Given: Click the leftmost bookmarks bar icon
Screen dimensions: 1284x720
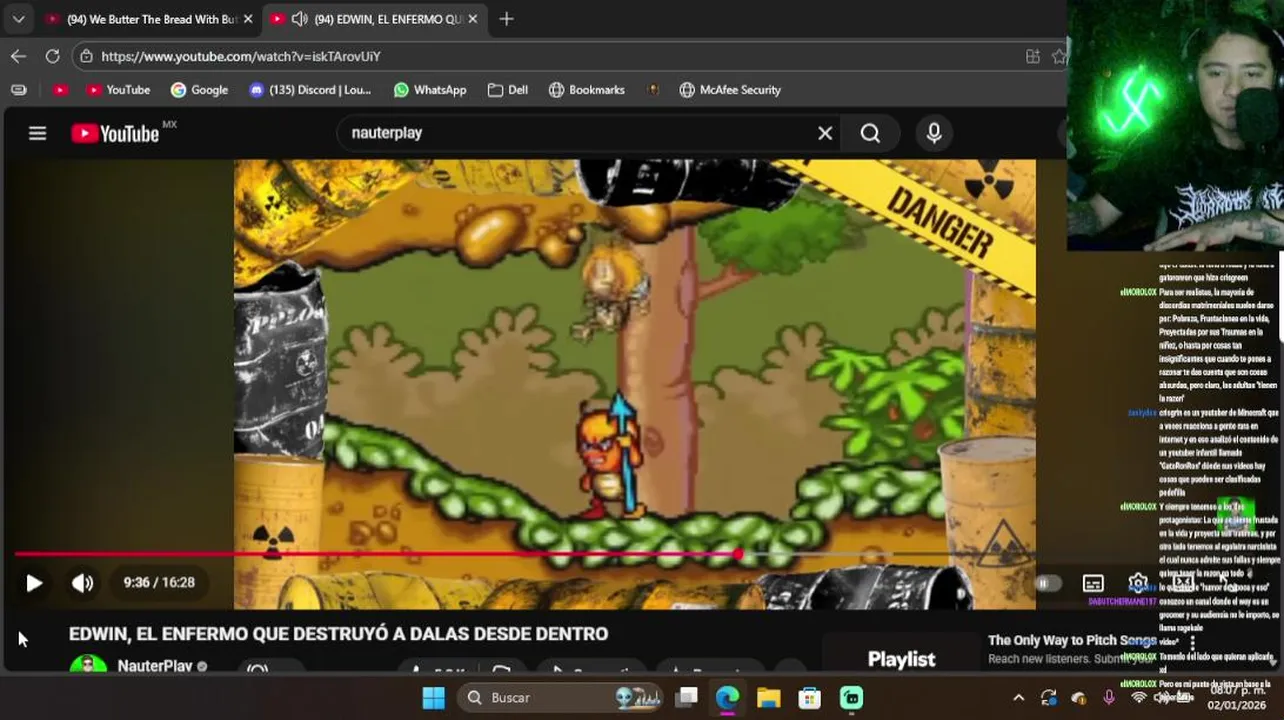Looking at the screenshot, I should (18, 90).
